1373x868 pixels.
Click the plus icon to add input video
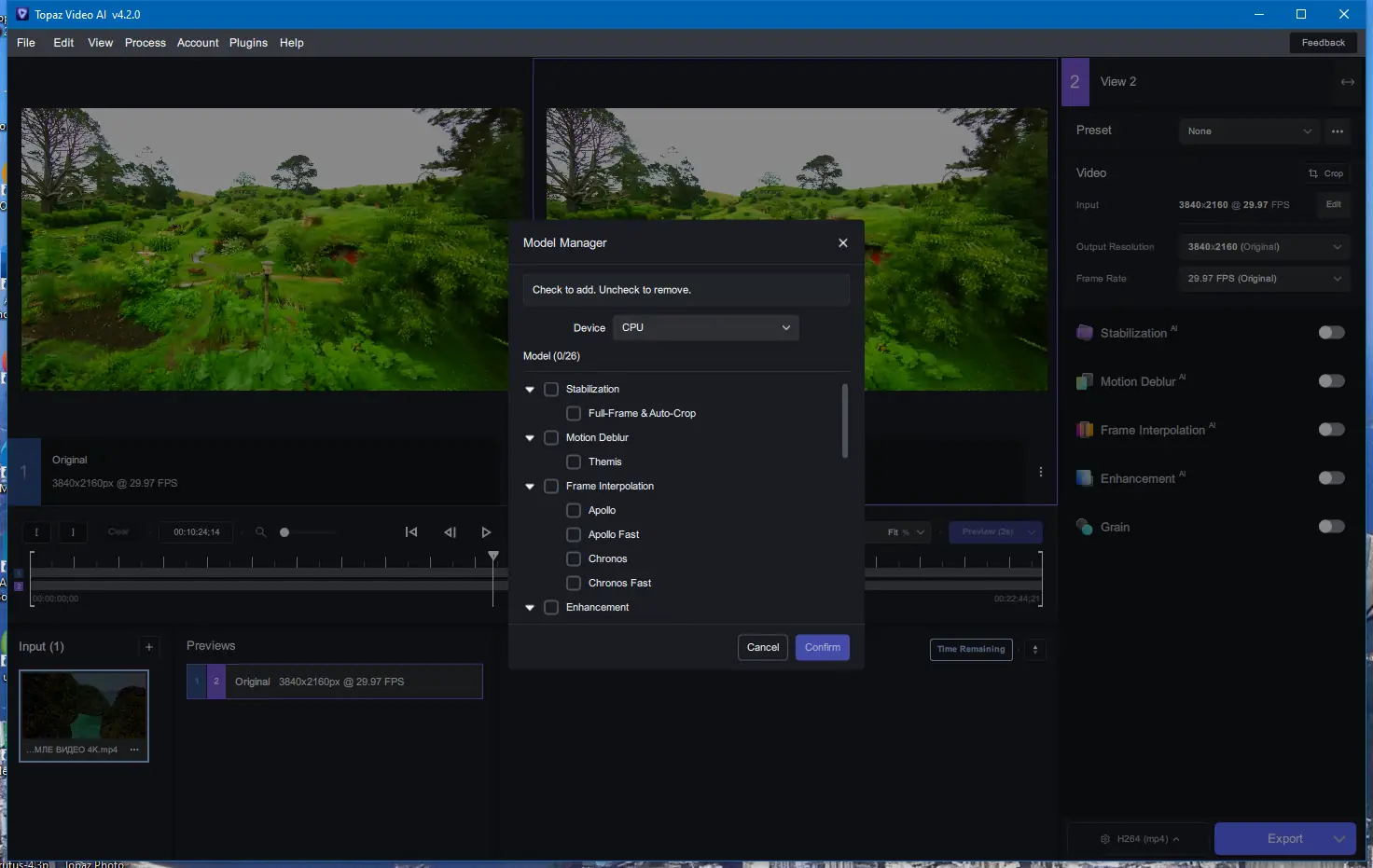148,647
